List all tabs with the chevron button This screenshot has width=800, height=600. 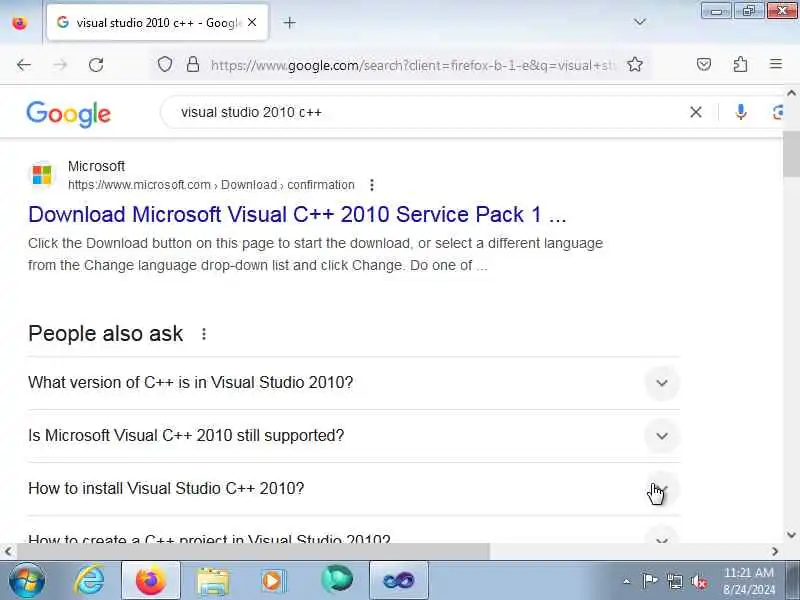click(640, 22)
